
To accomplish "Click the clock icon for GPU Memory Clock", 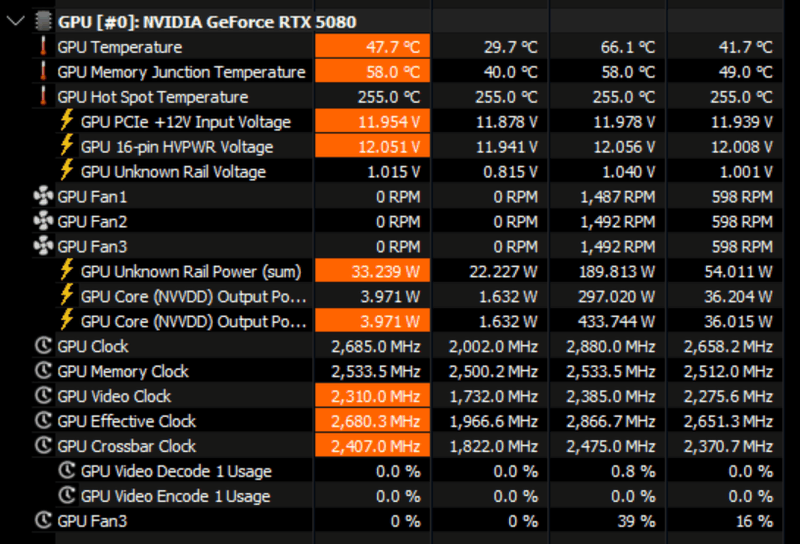I will pos(43,371).
